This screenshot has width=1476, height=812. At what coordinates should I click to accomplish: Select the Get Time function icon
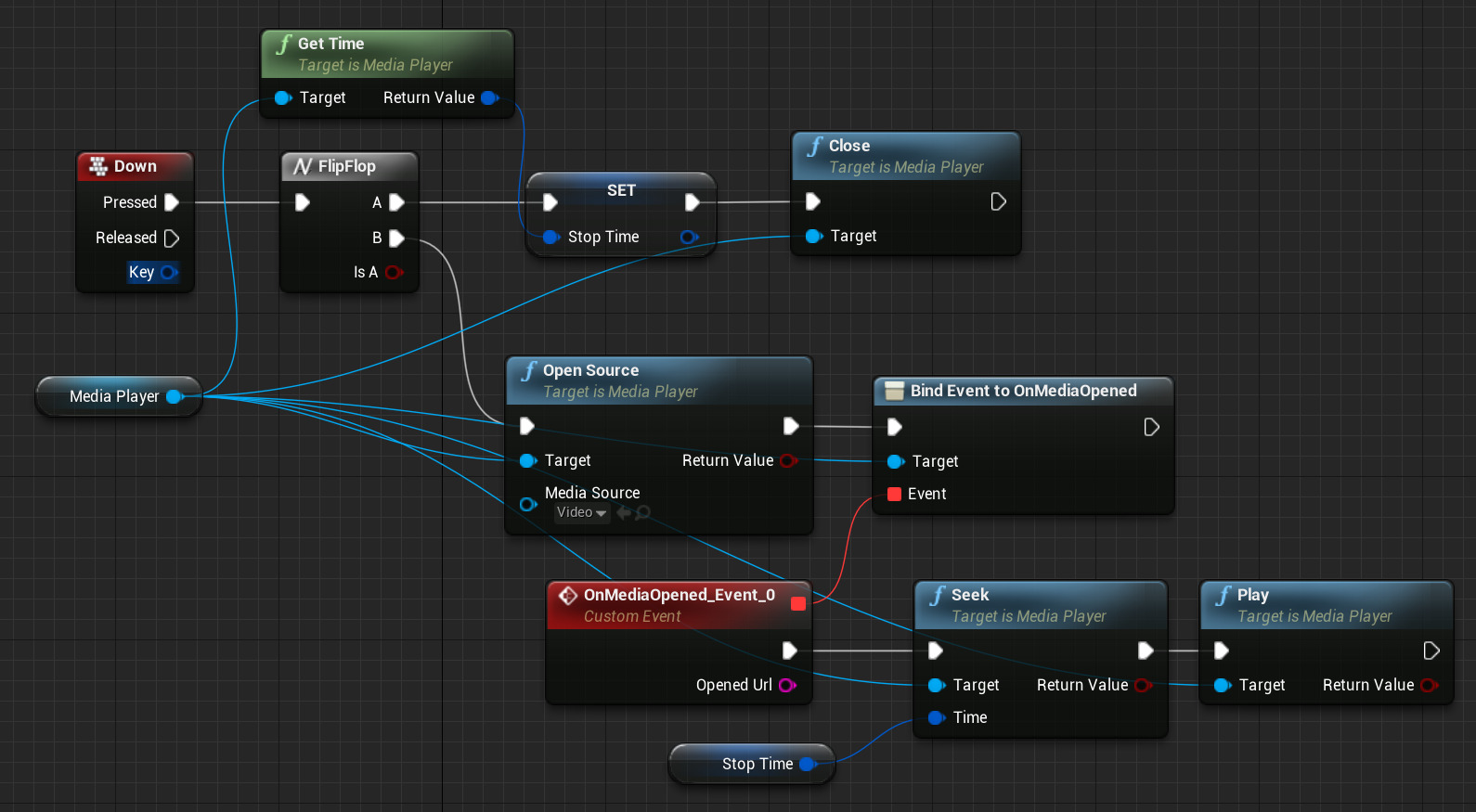pos(283,44)
